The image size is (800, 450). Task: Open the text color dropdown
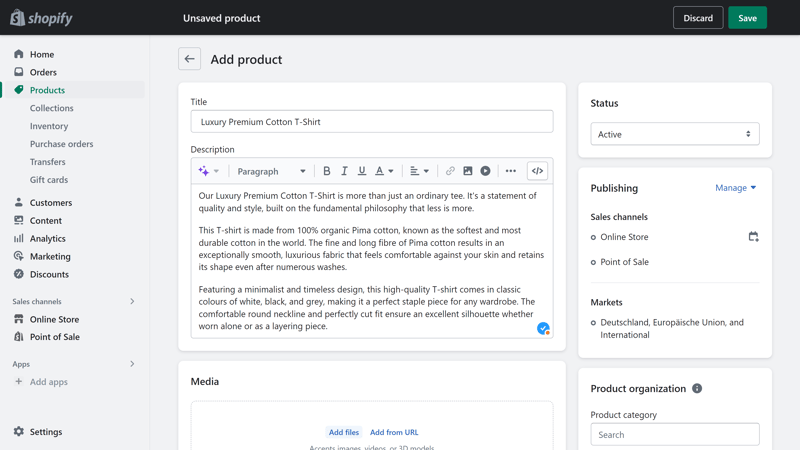(385, 171)
